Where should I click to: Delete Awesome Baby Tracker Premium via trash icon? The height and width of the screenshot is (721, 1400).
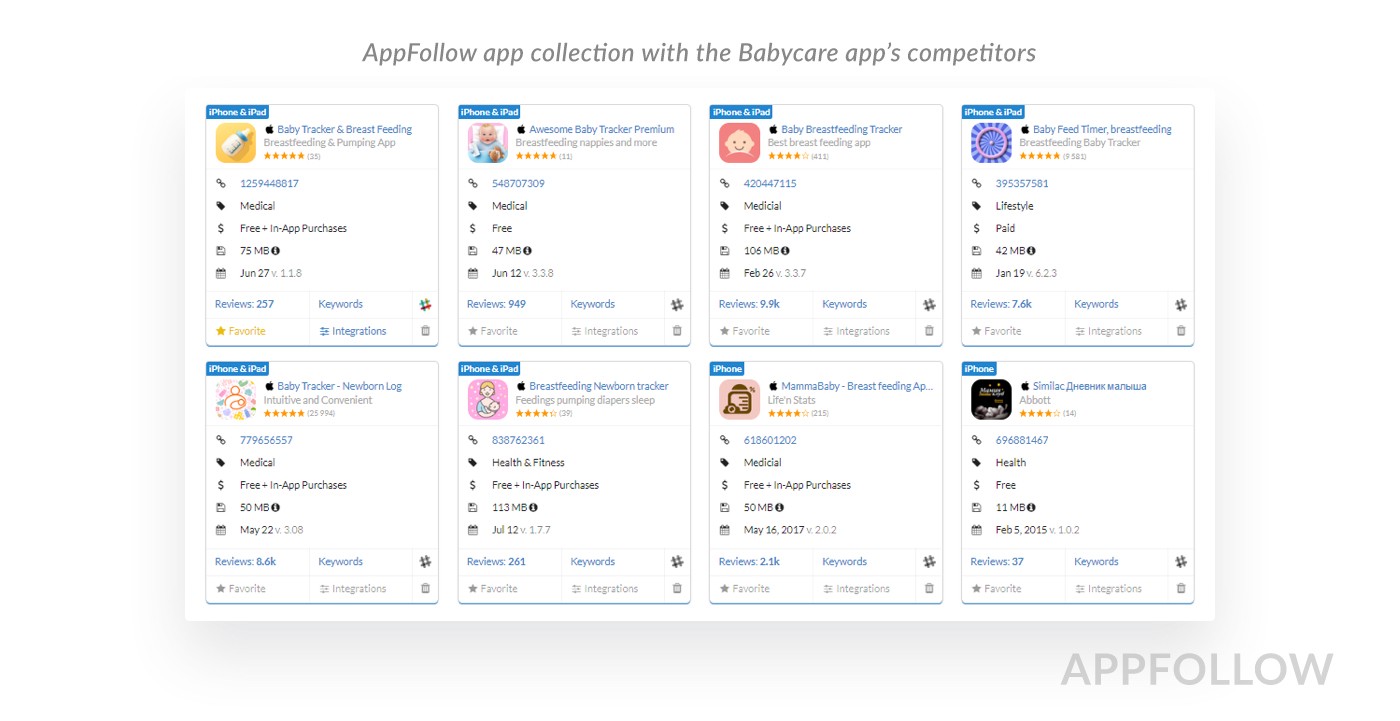pos(677,331)
